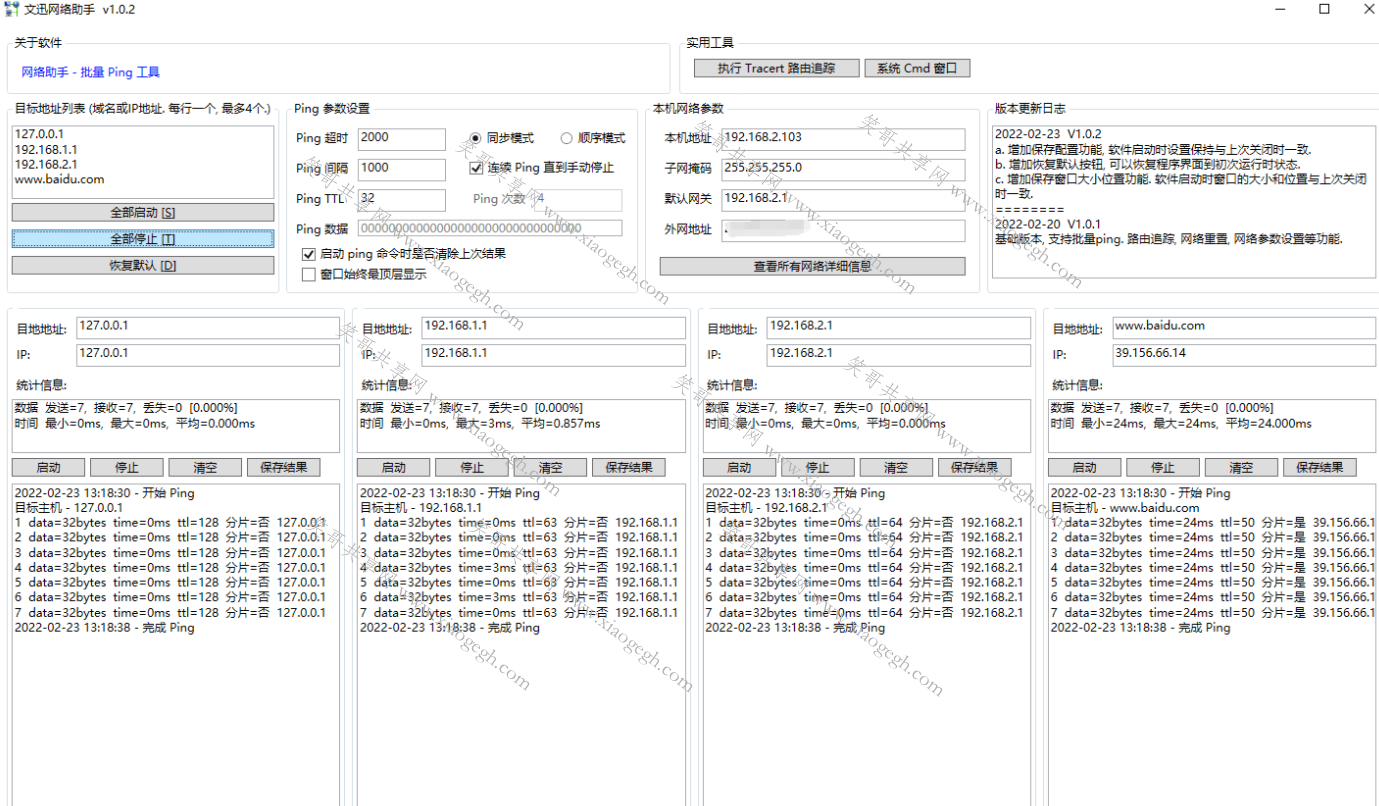Clear results in 192.168.1.1 panel
Image resolution: width=1379 pixels, height=806 pixels.
coord(550,467)
